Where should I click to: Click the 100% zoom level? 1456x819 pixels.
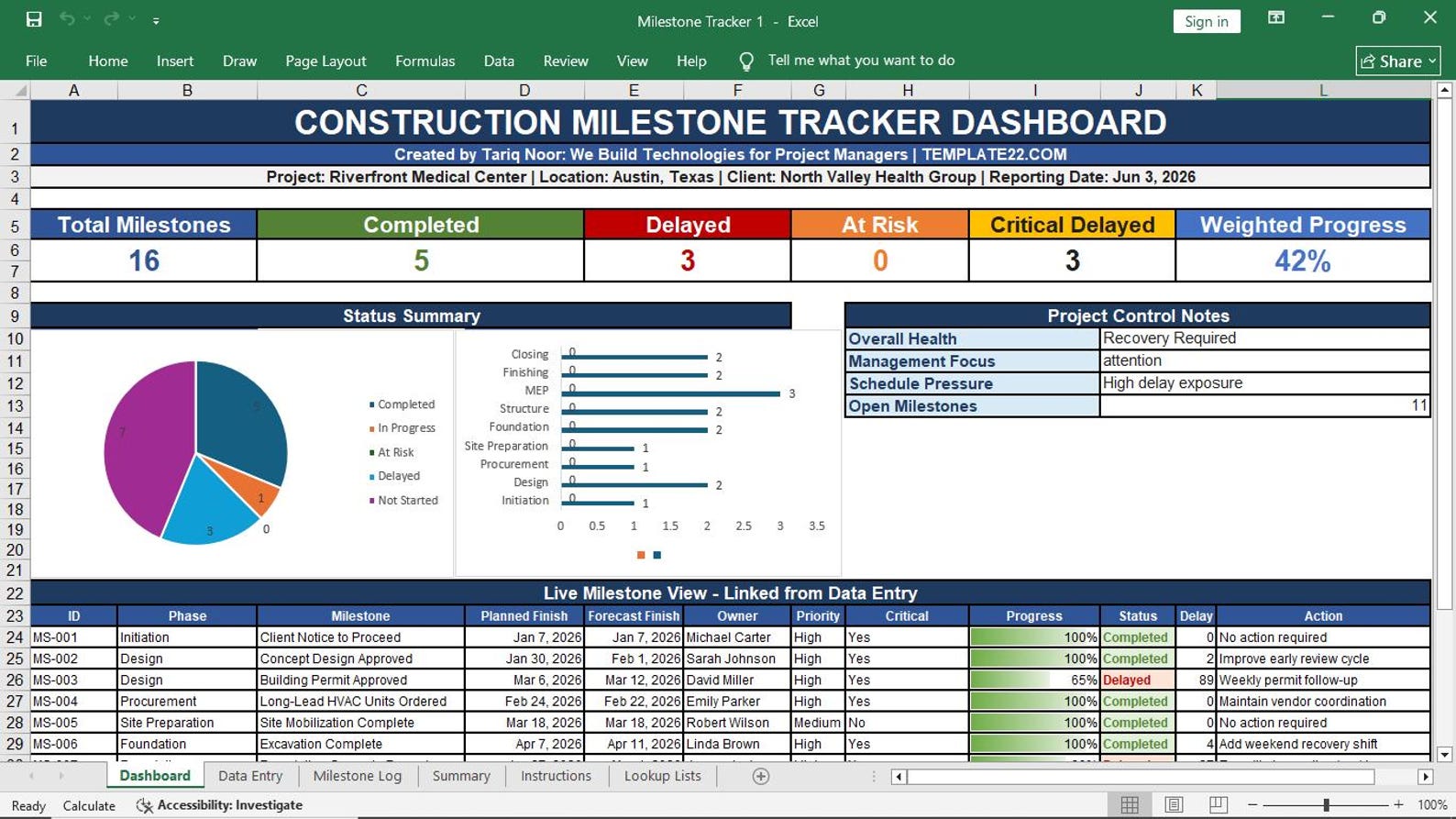pyautogui.click(x=1432, y=805)
